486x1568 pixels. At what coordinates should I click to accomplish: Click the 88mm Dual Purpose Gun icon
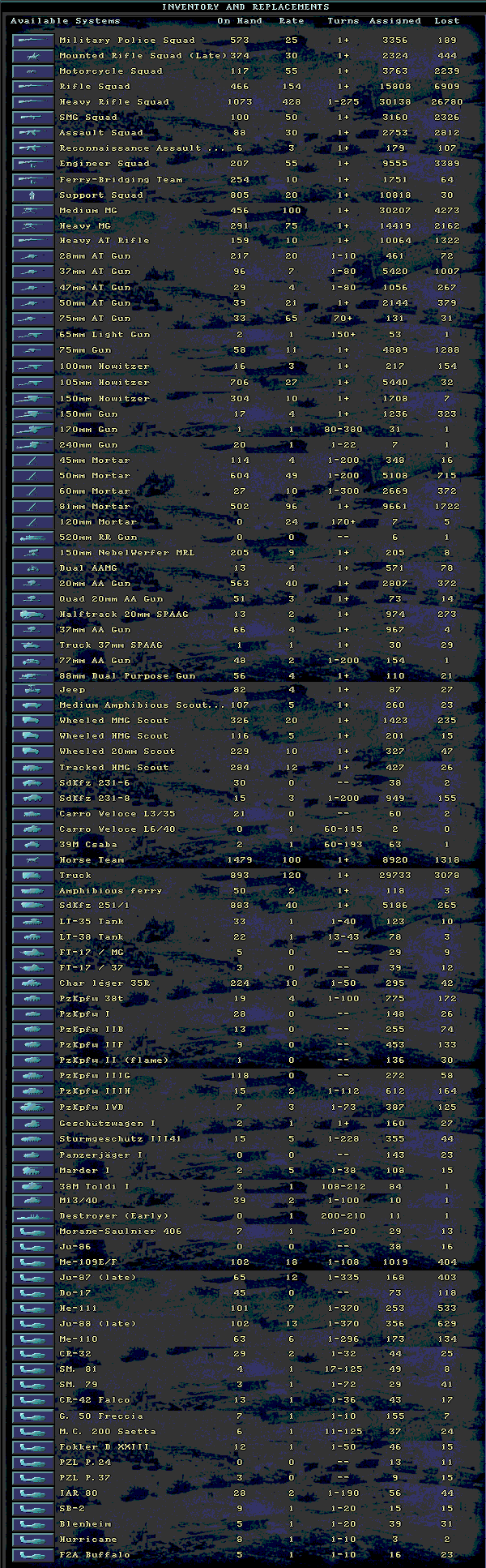coord(33,675)
